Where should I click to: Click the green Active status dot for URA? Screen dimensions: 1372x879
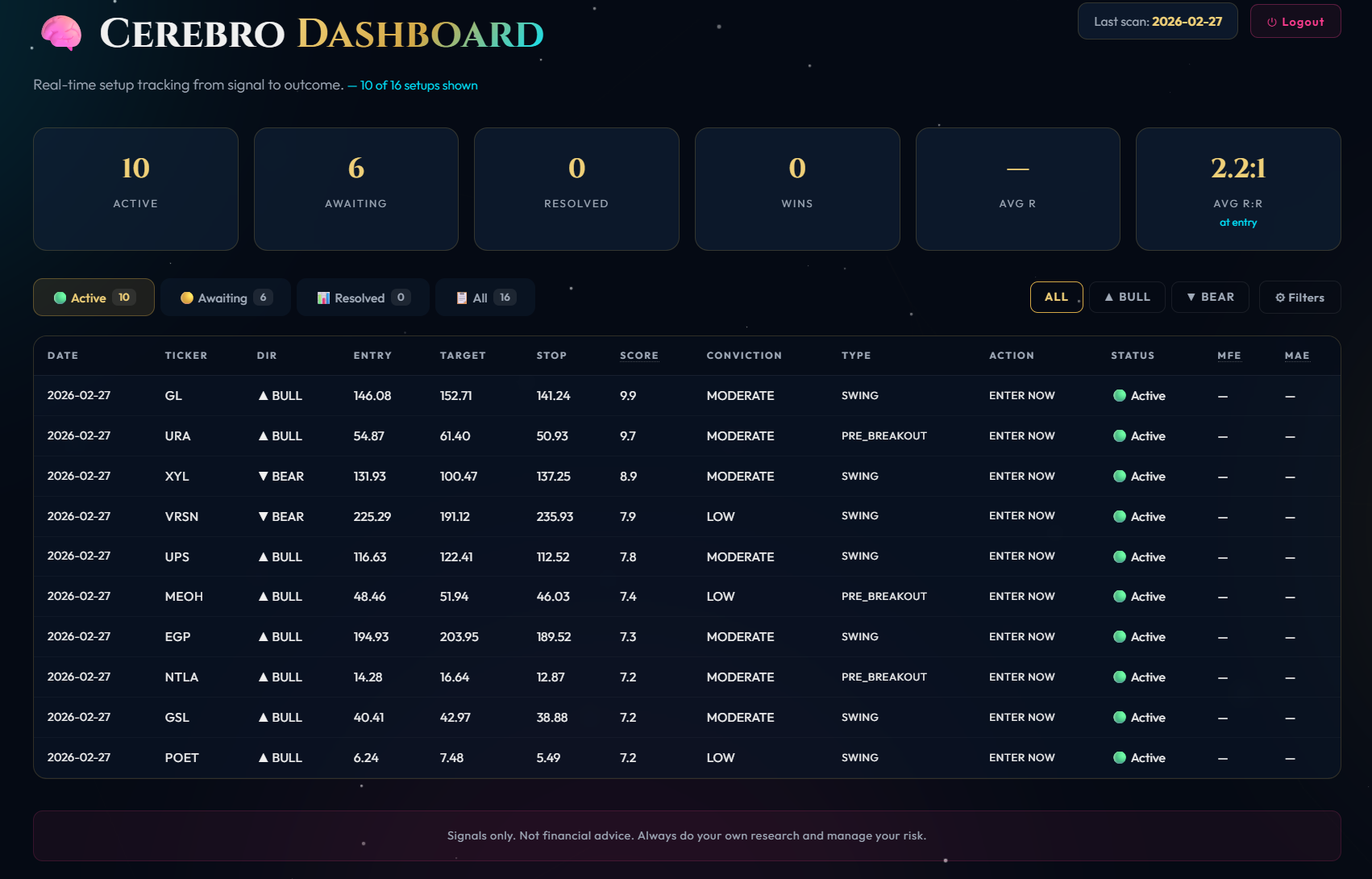point(1119,435)
